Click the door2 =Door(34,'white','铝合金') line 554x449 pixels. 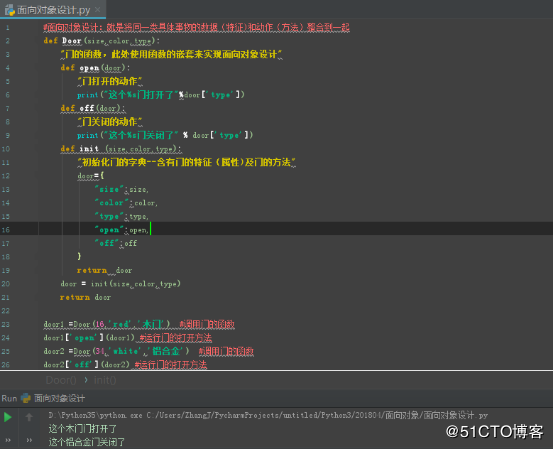[x=116, y=351]
